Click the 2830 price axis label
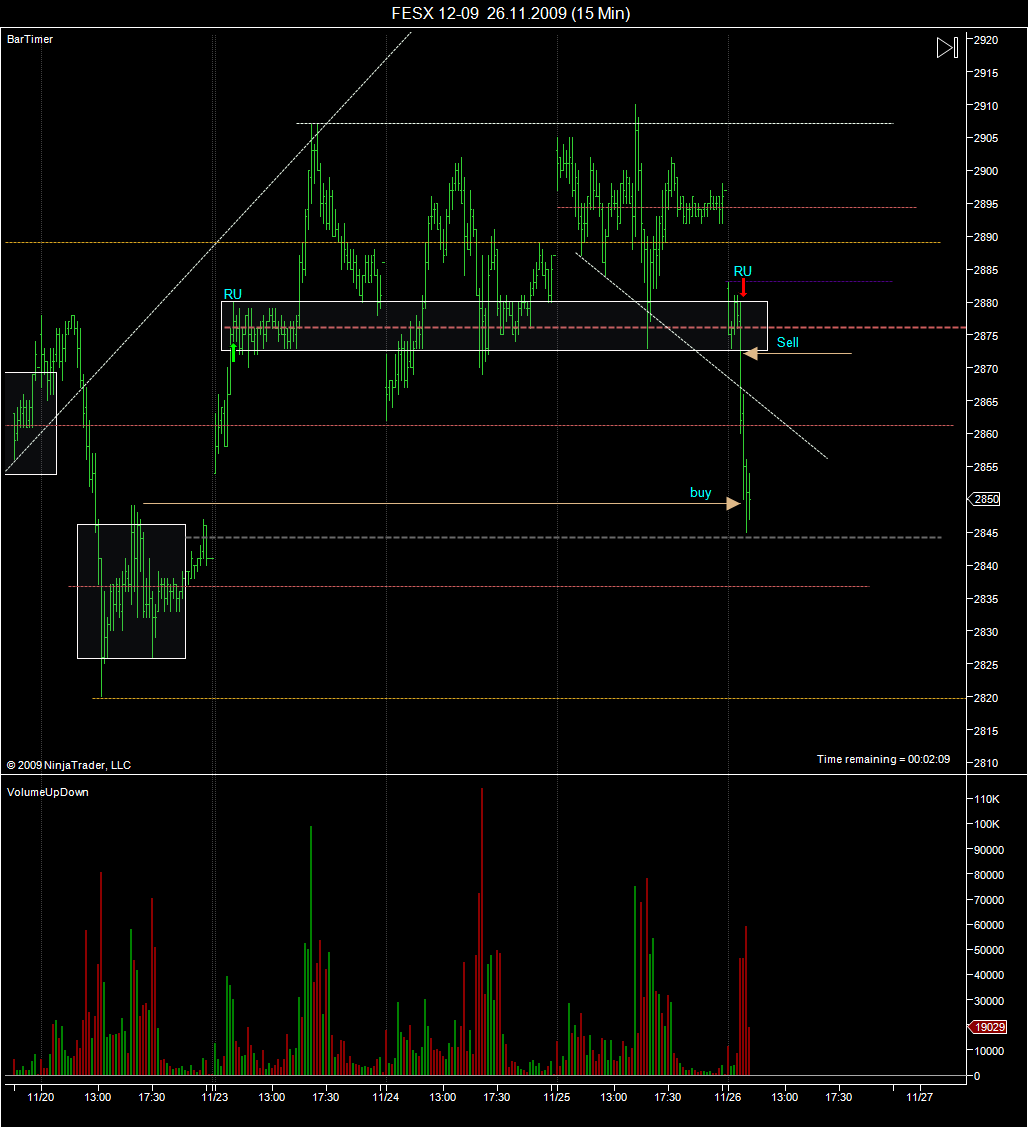The height and width of the screenshot is (1128, 1028). pos(986,632)
